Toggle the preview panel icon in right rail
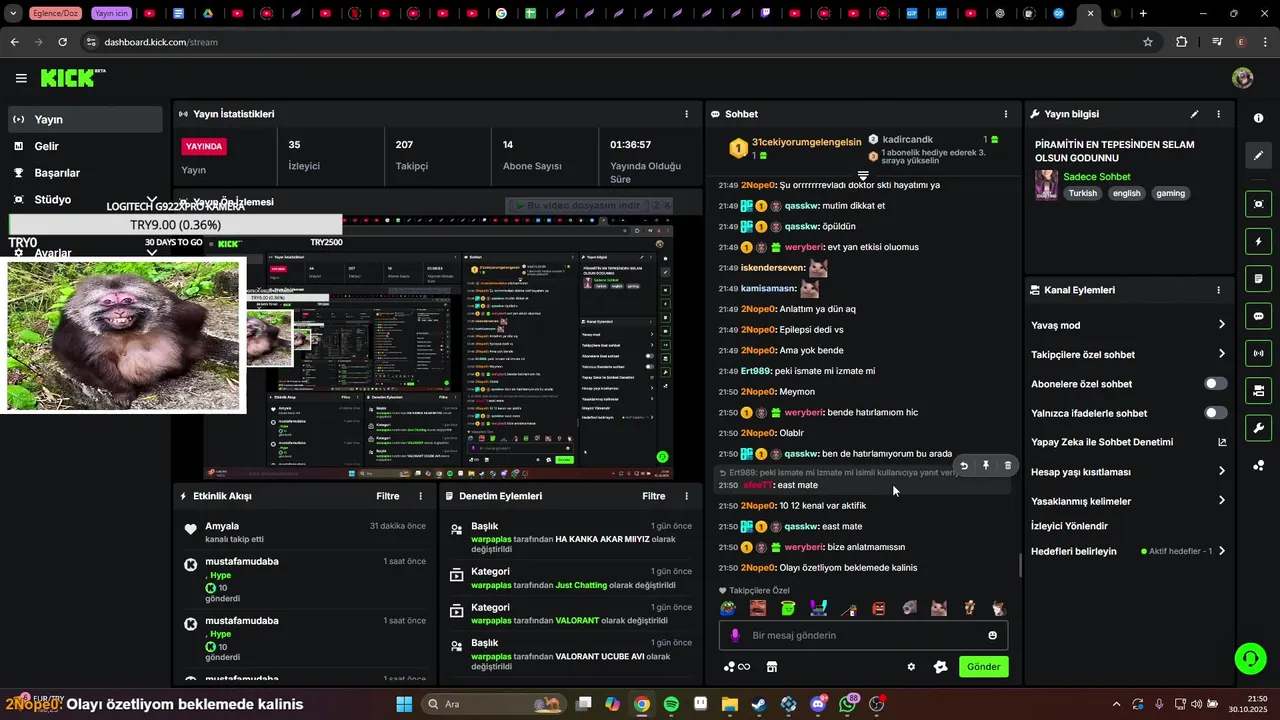Image resolution: width=1280 pixels, height=720 pixels. click(1258, 204)
